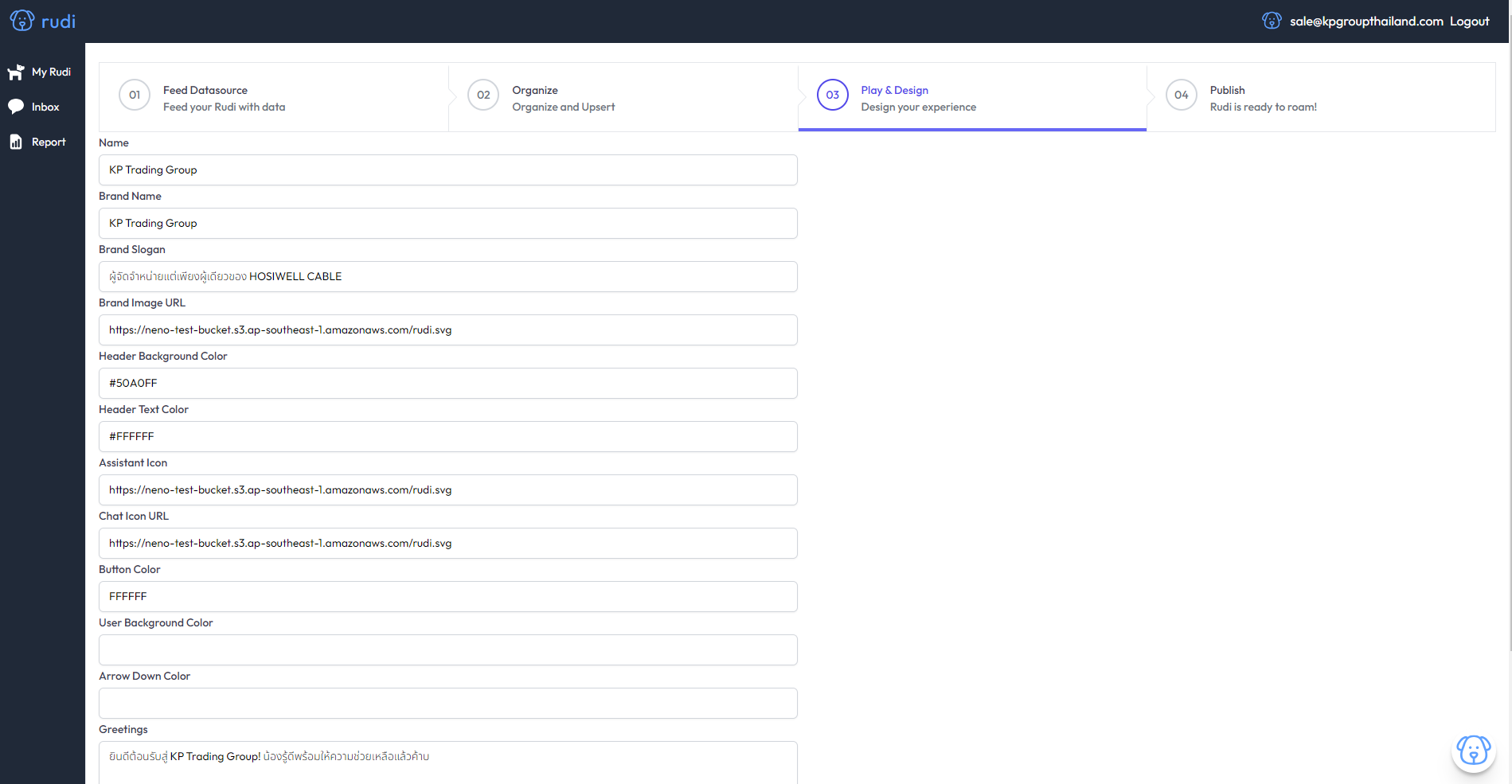This screenshot has width=1512, height=784.
Task: Click the Chat Icon URL field
Action: [x=448, y=544]
